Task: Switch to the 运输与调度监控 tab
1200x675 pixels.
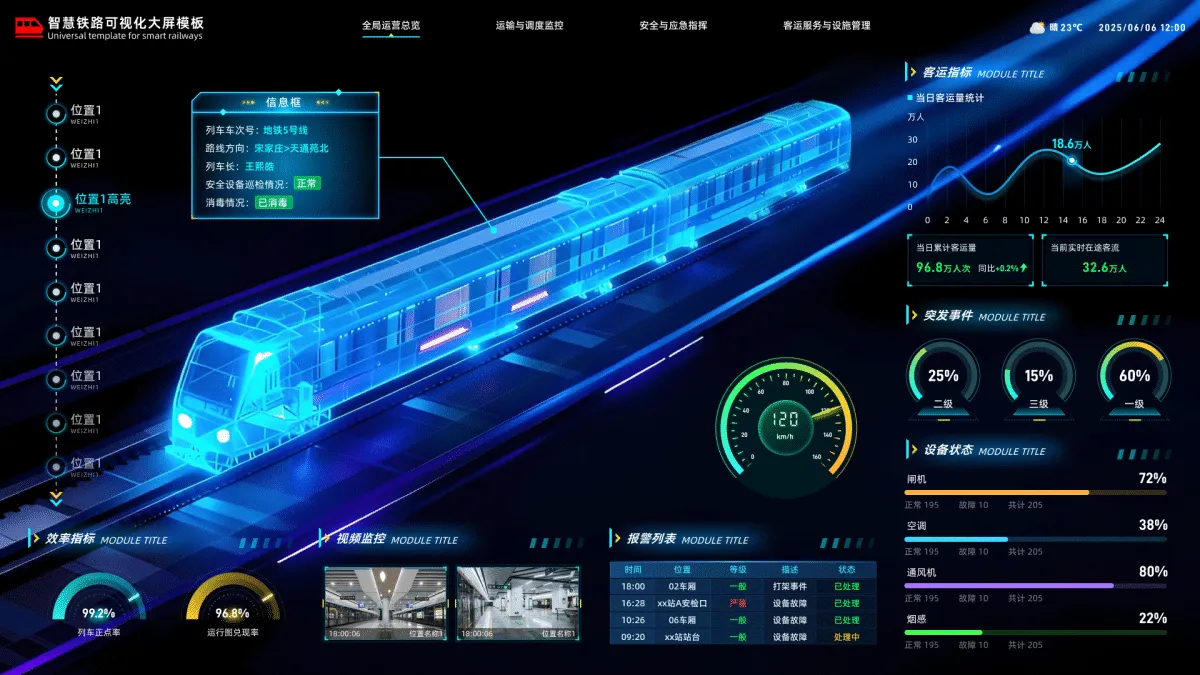Action: pyautogui.click(x=529, y=26)
